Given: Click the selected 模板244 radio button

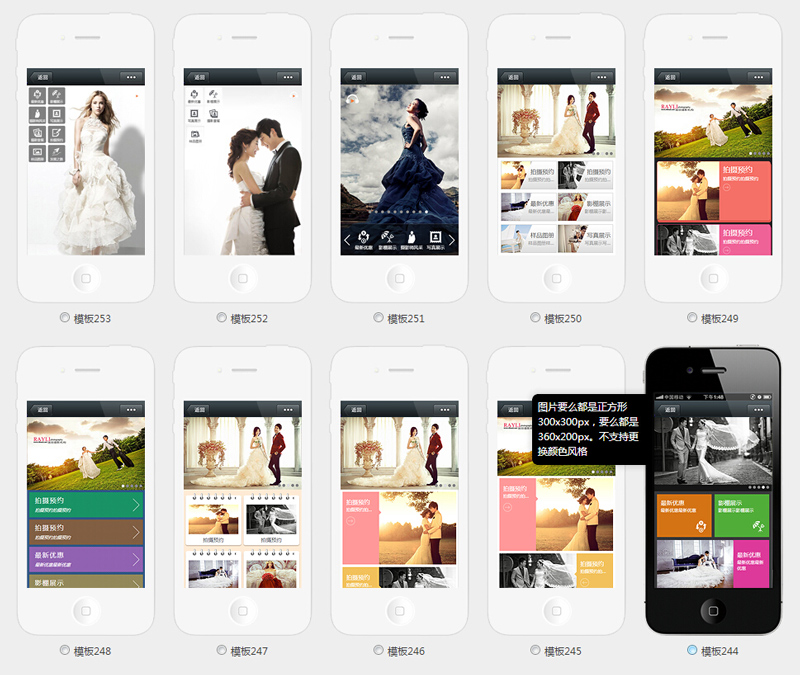Looking at the screenshot, I should click(692, 651).
